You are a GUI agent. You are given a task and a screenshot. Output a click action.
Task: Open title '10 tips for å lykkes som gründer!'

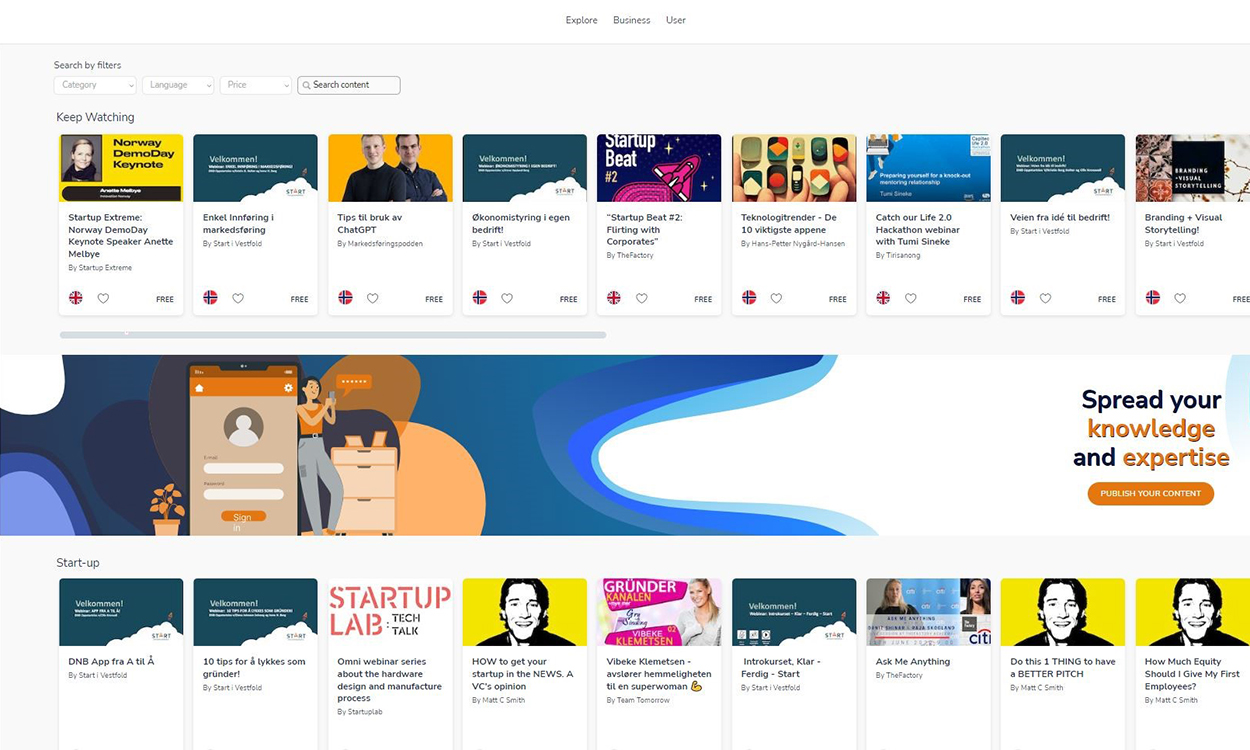click(x=254, y=667)
